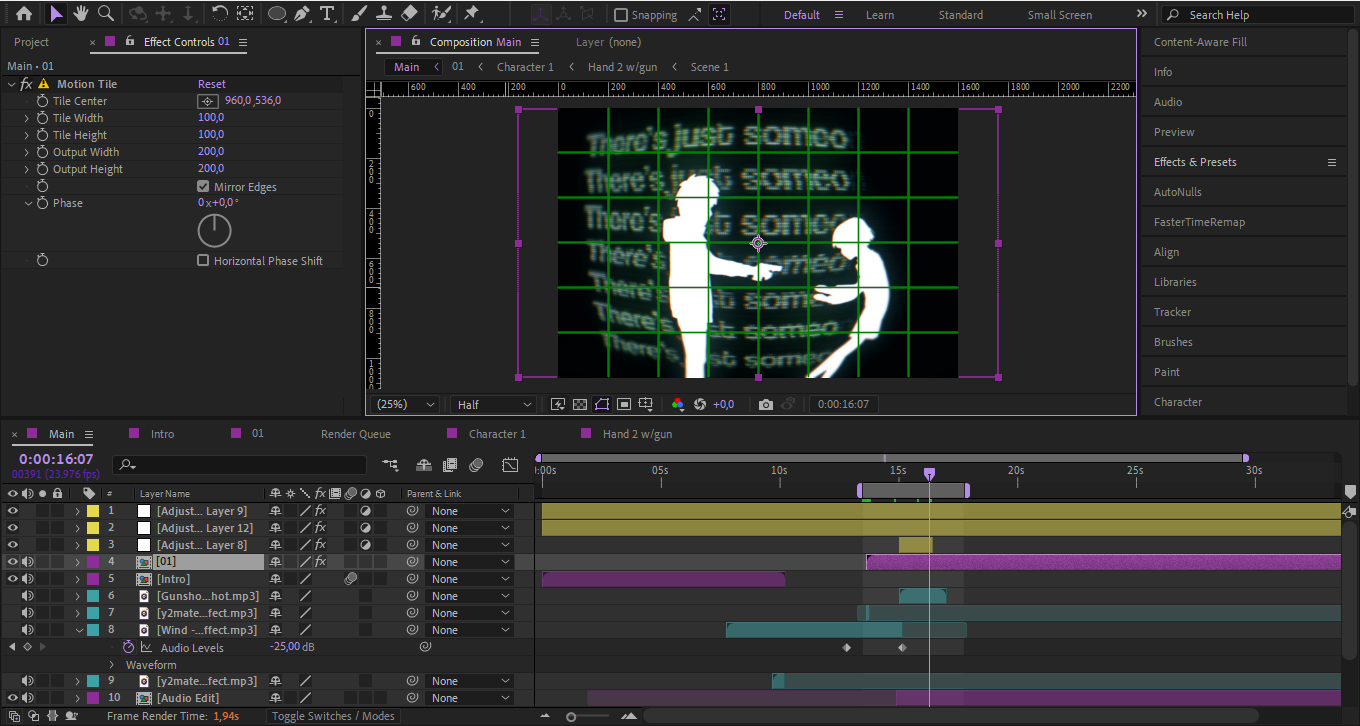Toggle transparency grid in viewer
The height and width of the screenshot is (726, 1360).
click(579, 404)
